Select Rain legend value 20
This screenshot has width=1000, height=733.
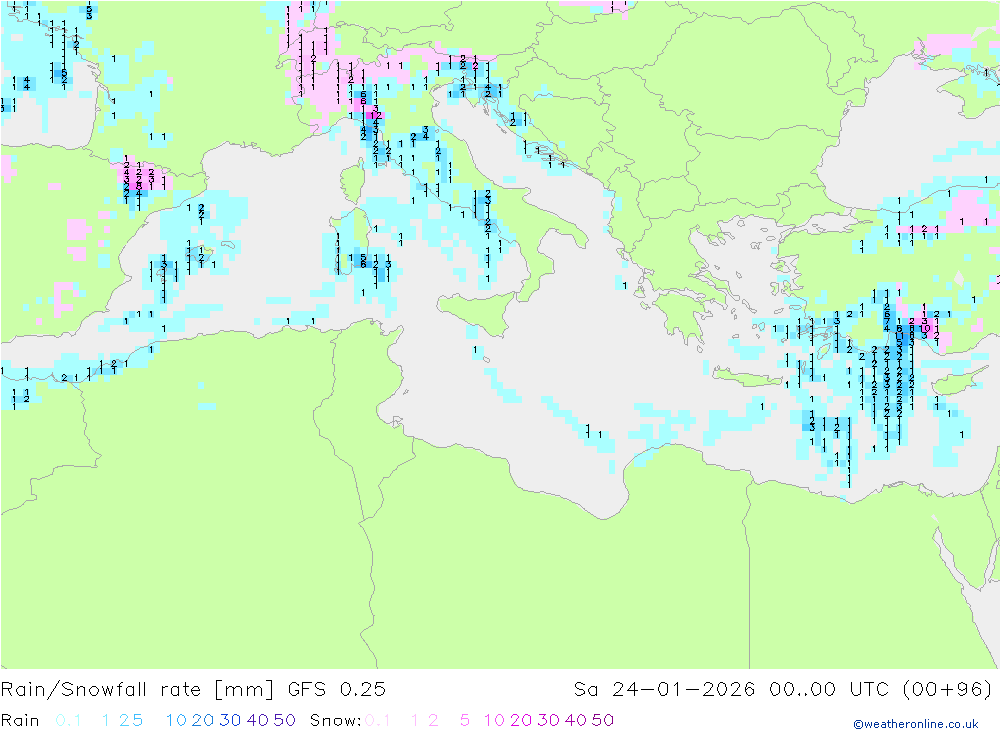pos(203,720)
